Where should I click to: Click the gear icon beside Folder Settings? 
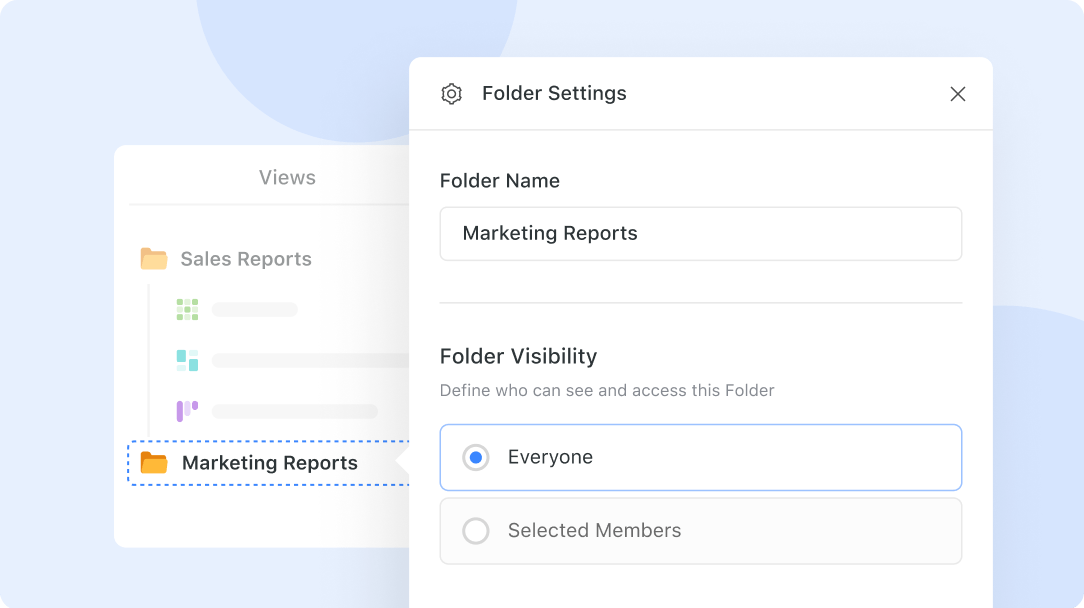pos(451,94)
